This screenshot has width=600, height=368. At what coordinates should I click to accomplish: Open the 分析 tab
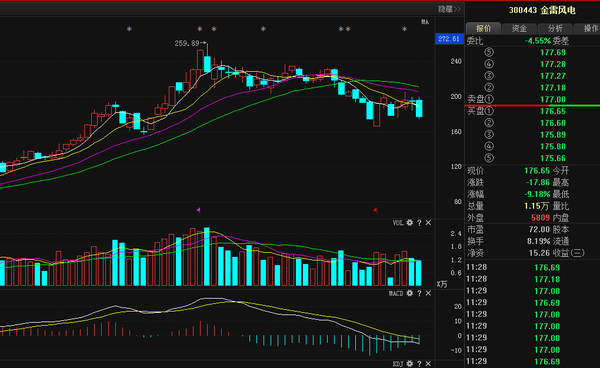tap(555, 28)
